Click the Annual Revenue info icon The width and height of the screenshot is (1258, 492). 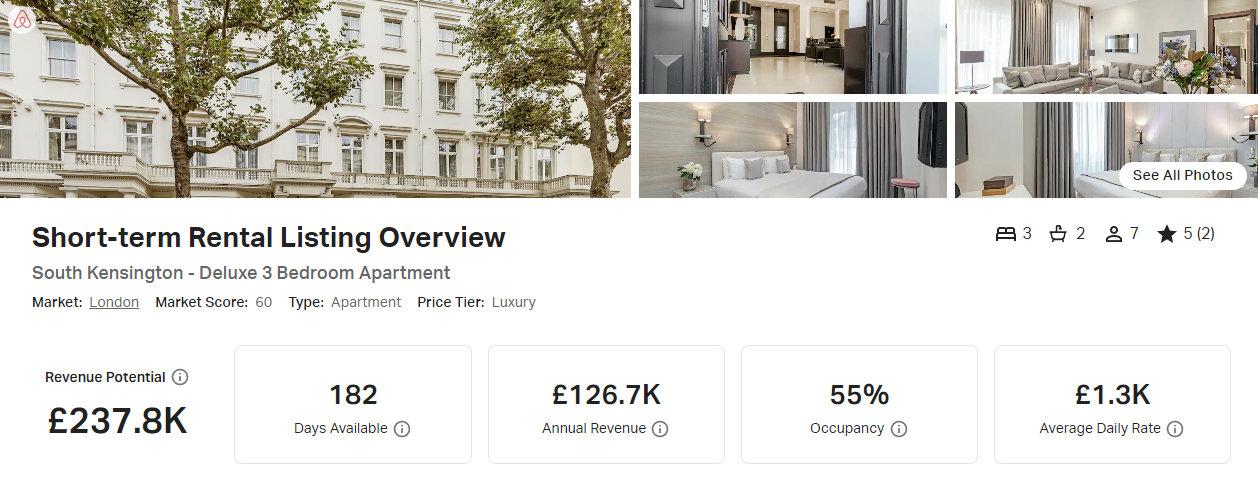click(660, 428)
